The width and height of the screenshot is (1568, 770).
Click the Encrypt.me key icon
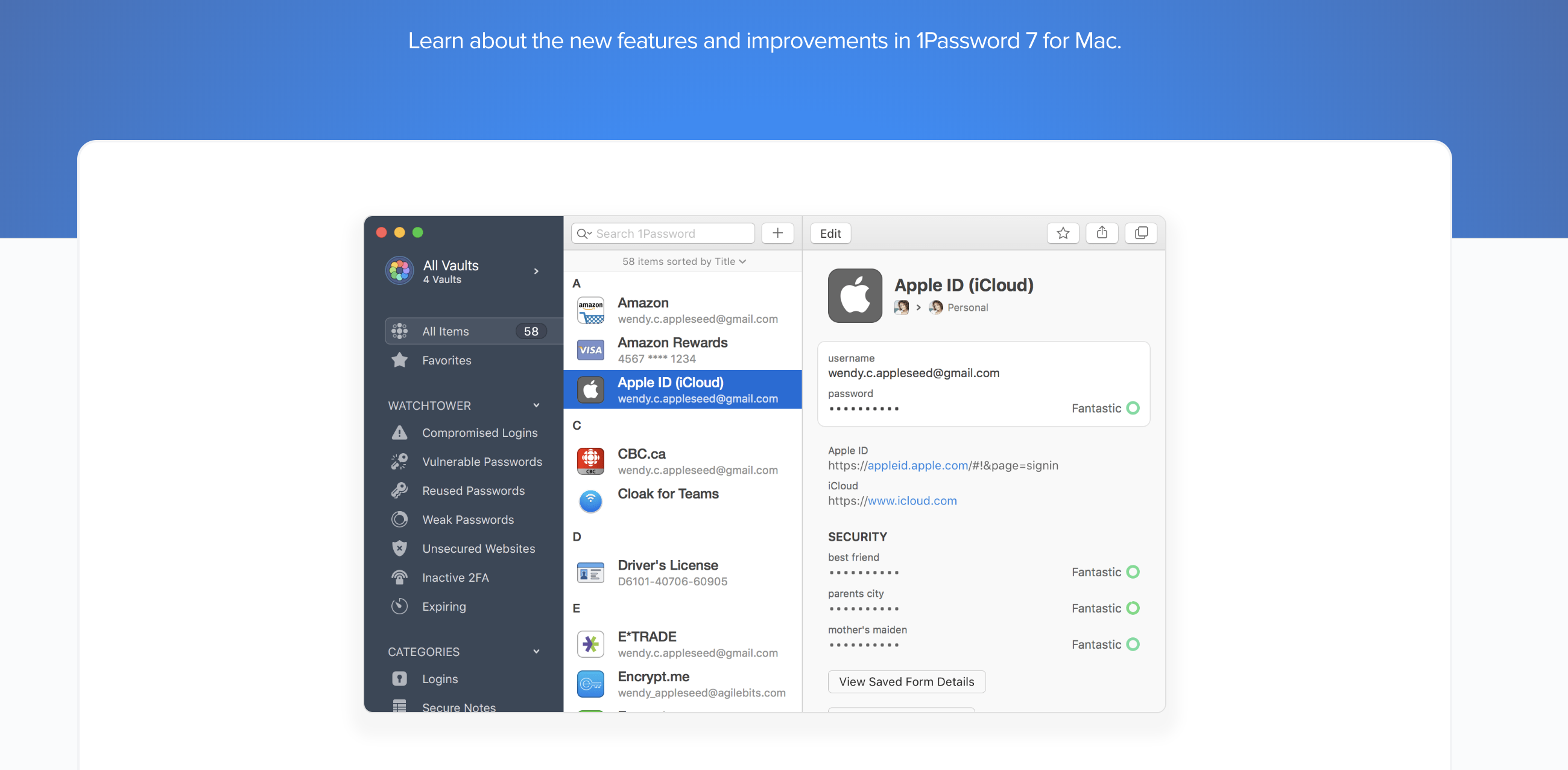(590, 684)
